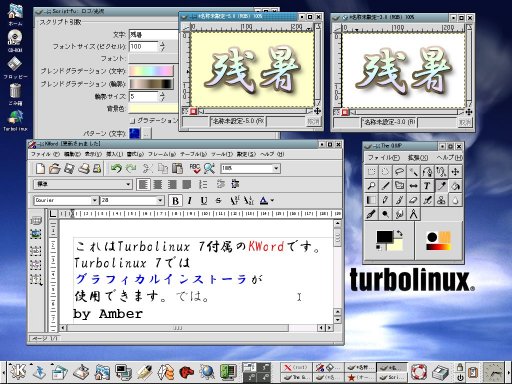Select the Move tool in GIMP toolbox
The width and height of the screenshot is (512, 384).
point(455,172)
